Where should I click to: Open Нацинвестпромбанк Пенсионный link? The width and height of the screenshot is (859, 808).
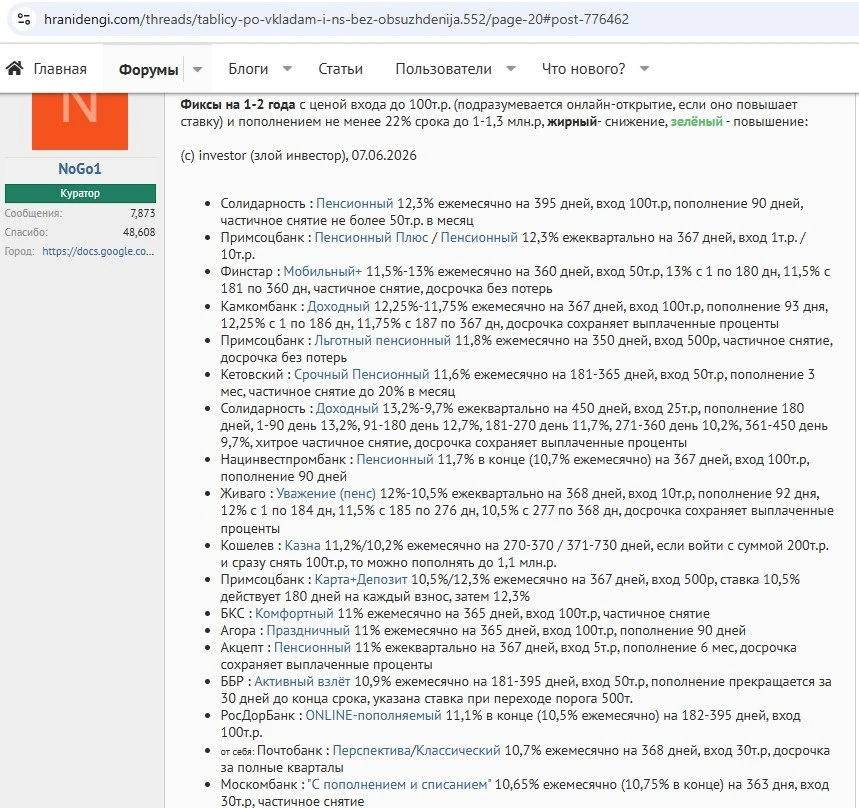[395, 460]
